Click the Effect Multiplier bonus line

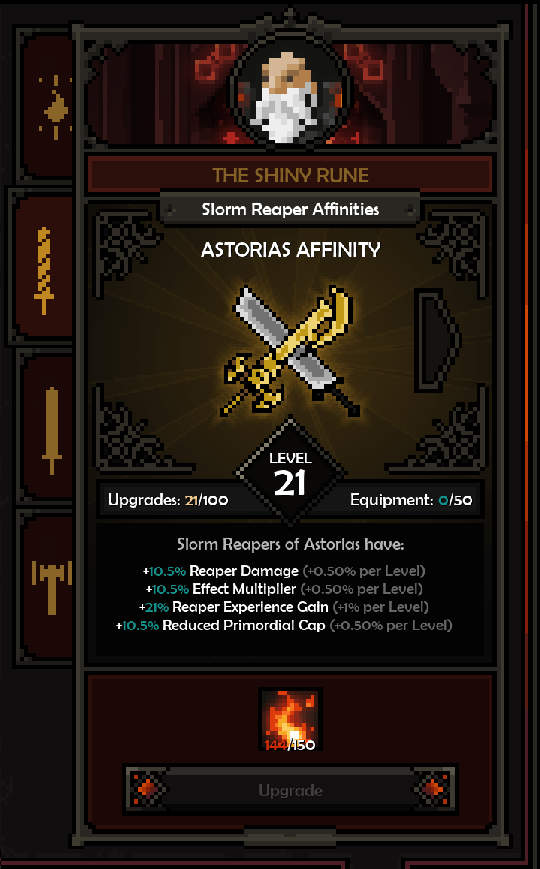(284, 589)
